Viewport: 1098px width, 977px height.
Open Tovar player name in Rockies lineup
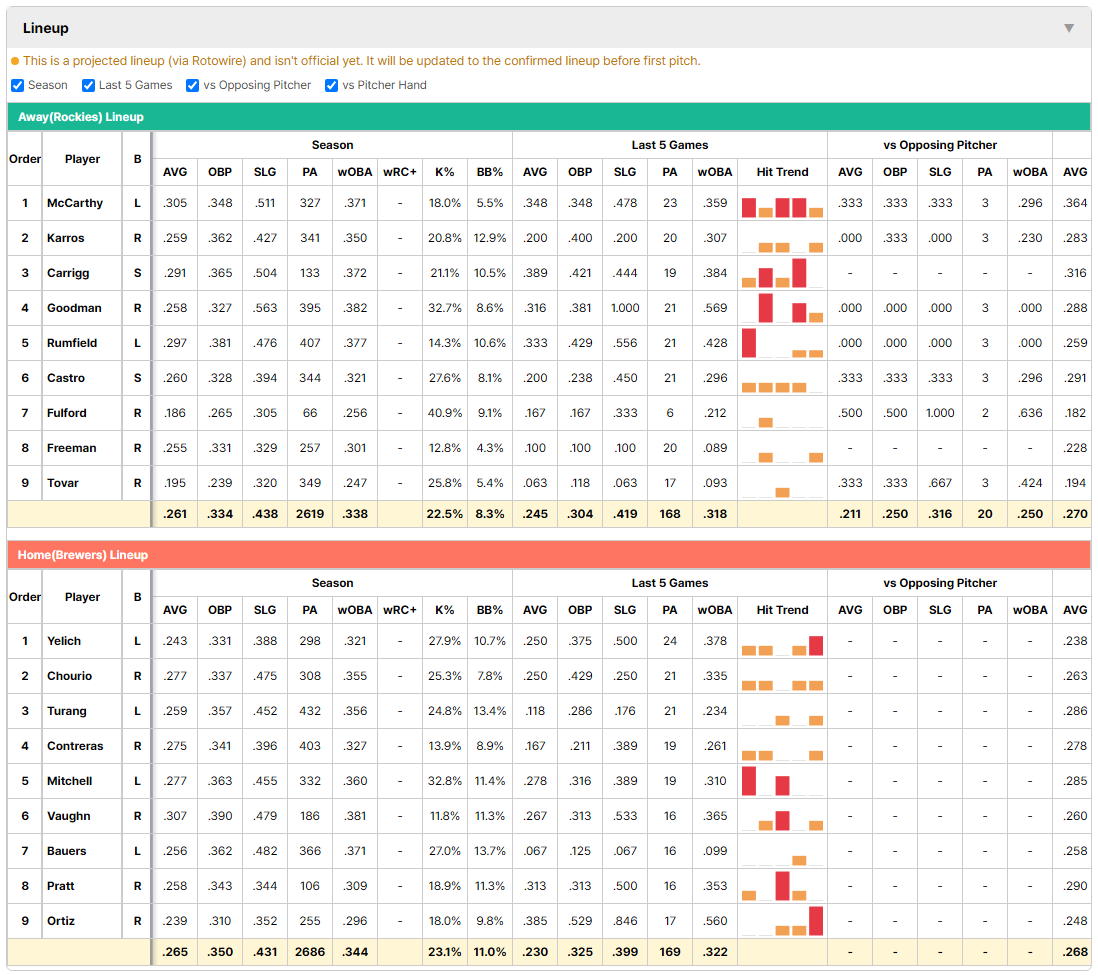pyautogui.click(x=62, y=483)
